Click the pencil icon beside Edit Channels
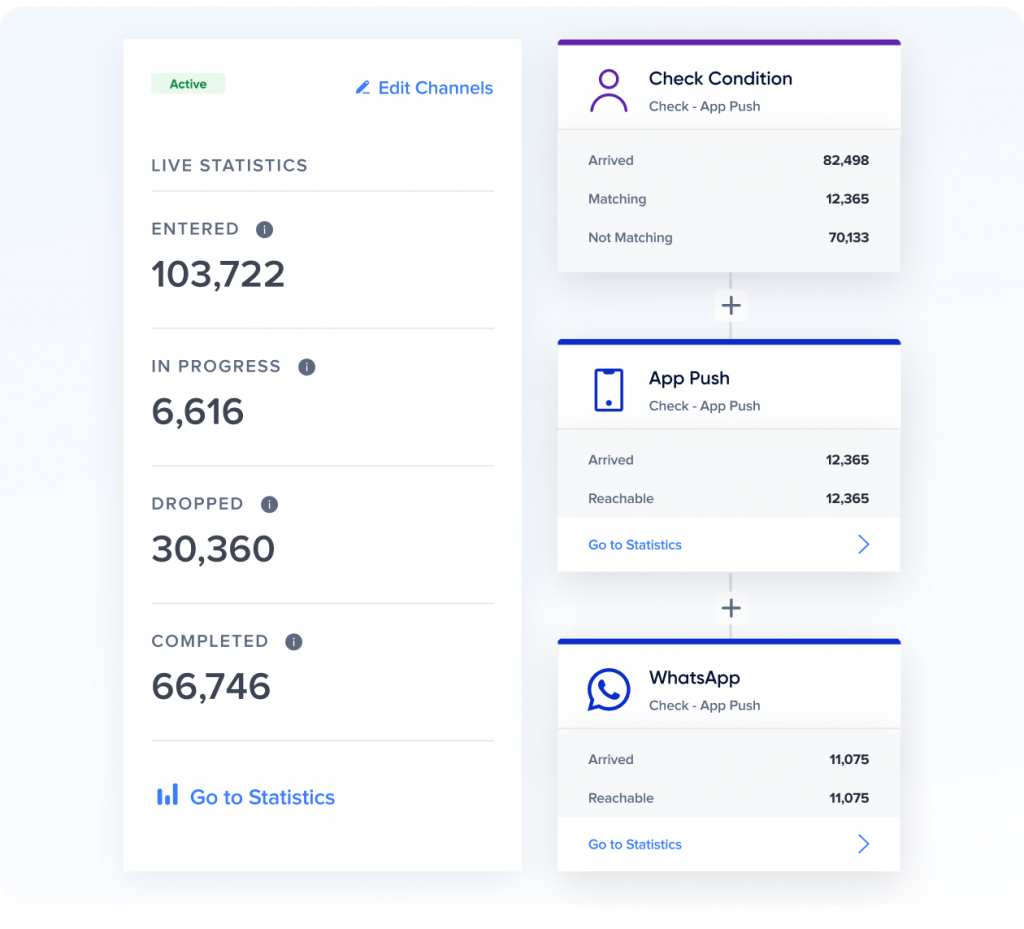Screen dimensions: 1024x929 (x=362, y=88)
